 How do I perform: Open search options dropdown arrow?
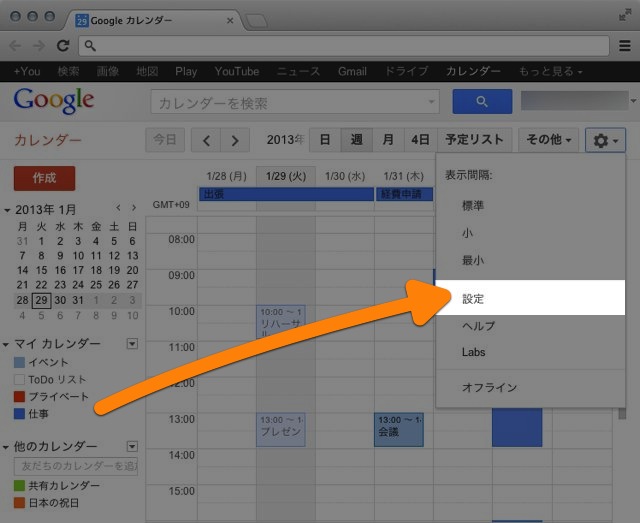pyautogui.click(x=431, y=102)
